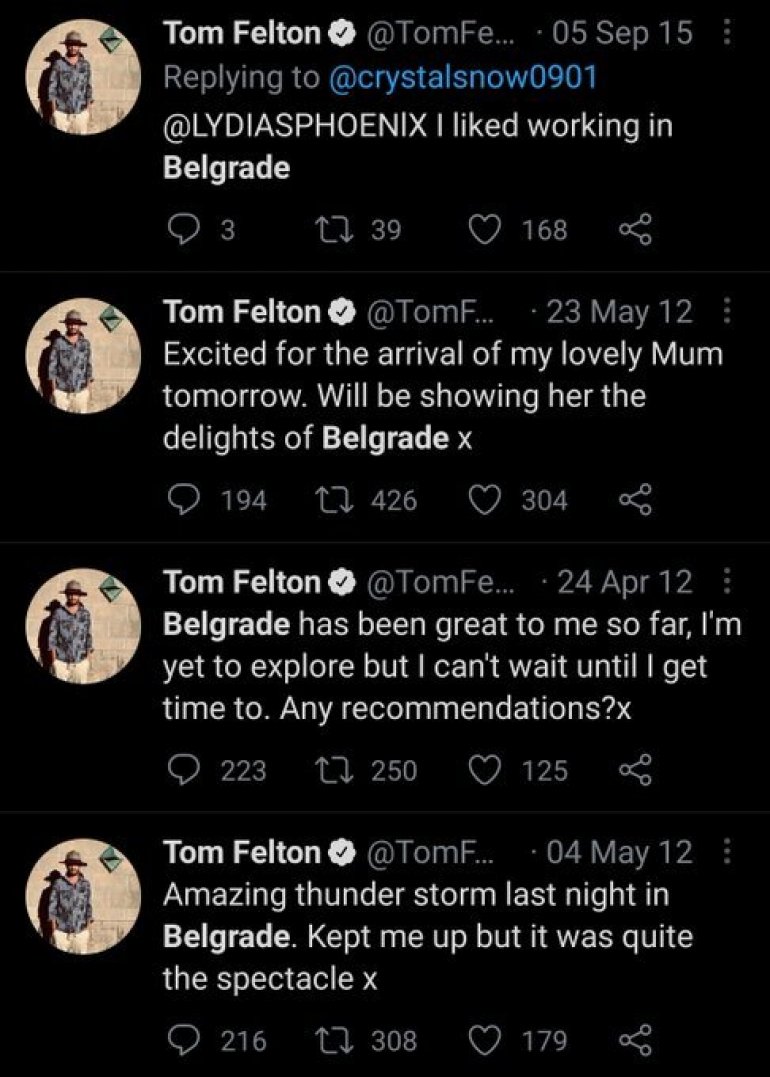The width and height of the screenshot is (770, 1077).
Task: Open Tom Felton's name on the 24 Apr 12 tweet
Action: pyautogui.click(x=240, y=581)
